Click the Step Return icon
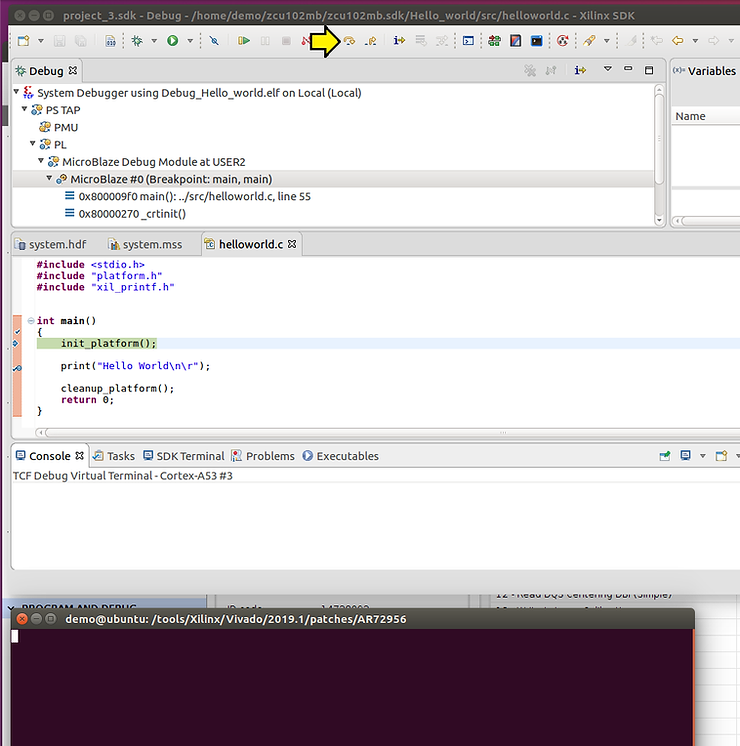Screen dimensions: 740x746 point(371,41)
